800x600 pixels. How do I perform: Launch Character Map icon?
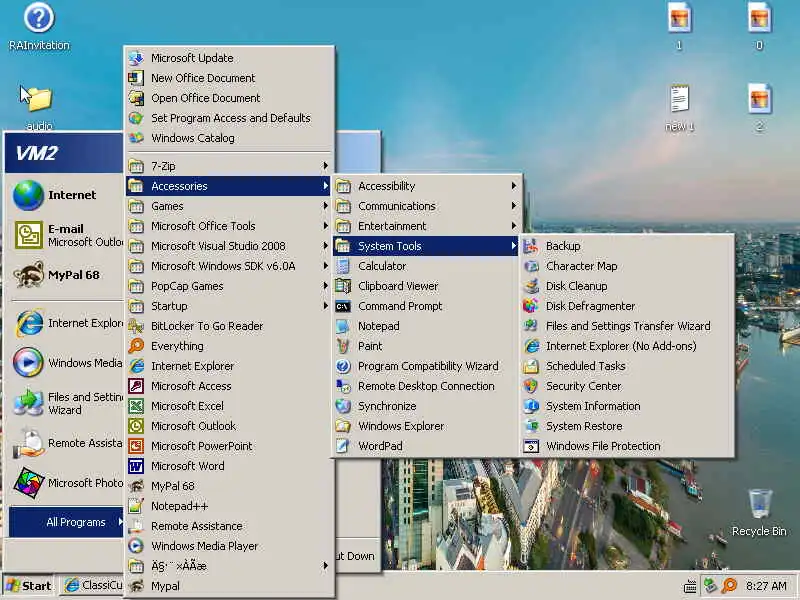pos(531,266)
